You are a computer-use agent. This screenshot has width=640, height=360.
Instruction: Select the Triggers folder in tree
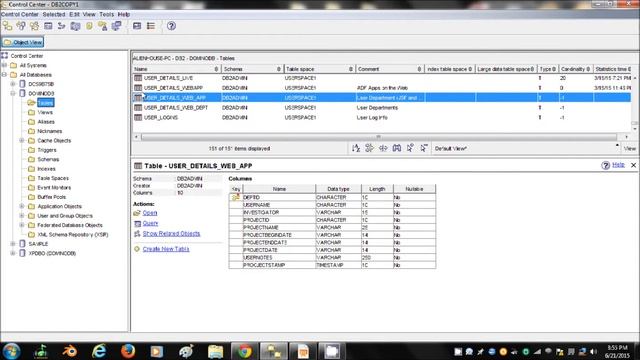pos(47,150)
